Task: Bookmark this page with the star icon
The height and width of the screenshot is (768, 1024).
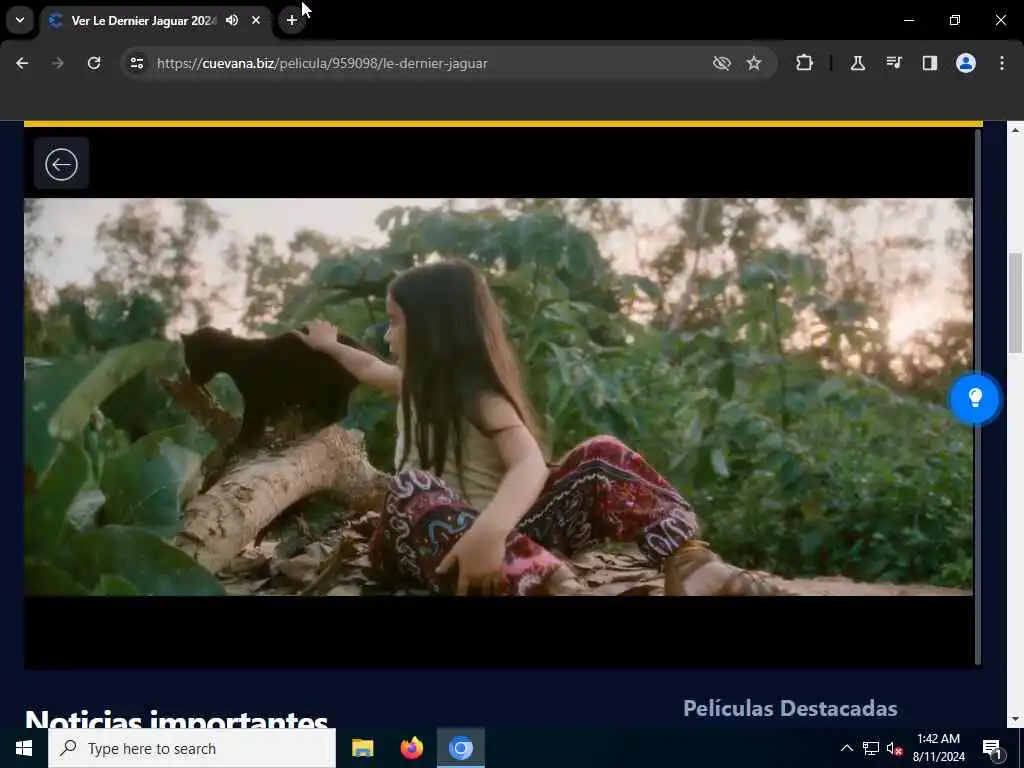Action: point(754,63)
